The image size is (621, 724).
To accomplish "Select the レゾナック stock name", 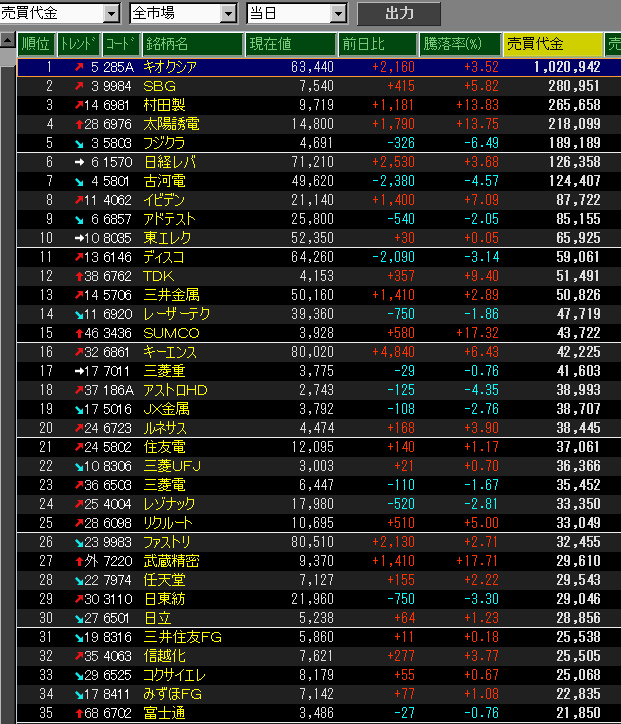I will pyautogui.click(x=169, y=504).
